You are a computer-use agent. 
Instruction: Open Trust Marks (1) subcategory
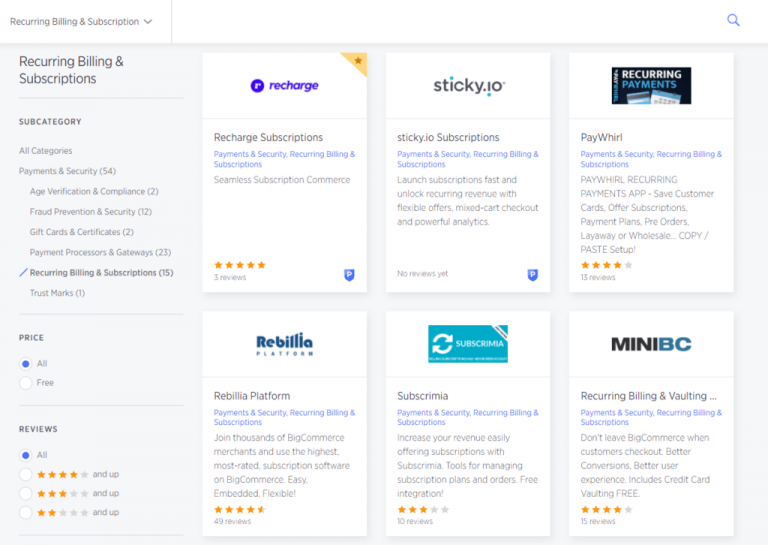[57, 293]
